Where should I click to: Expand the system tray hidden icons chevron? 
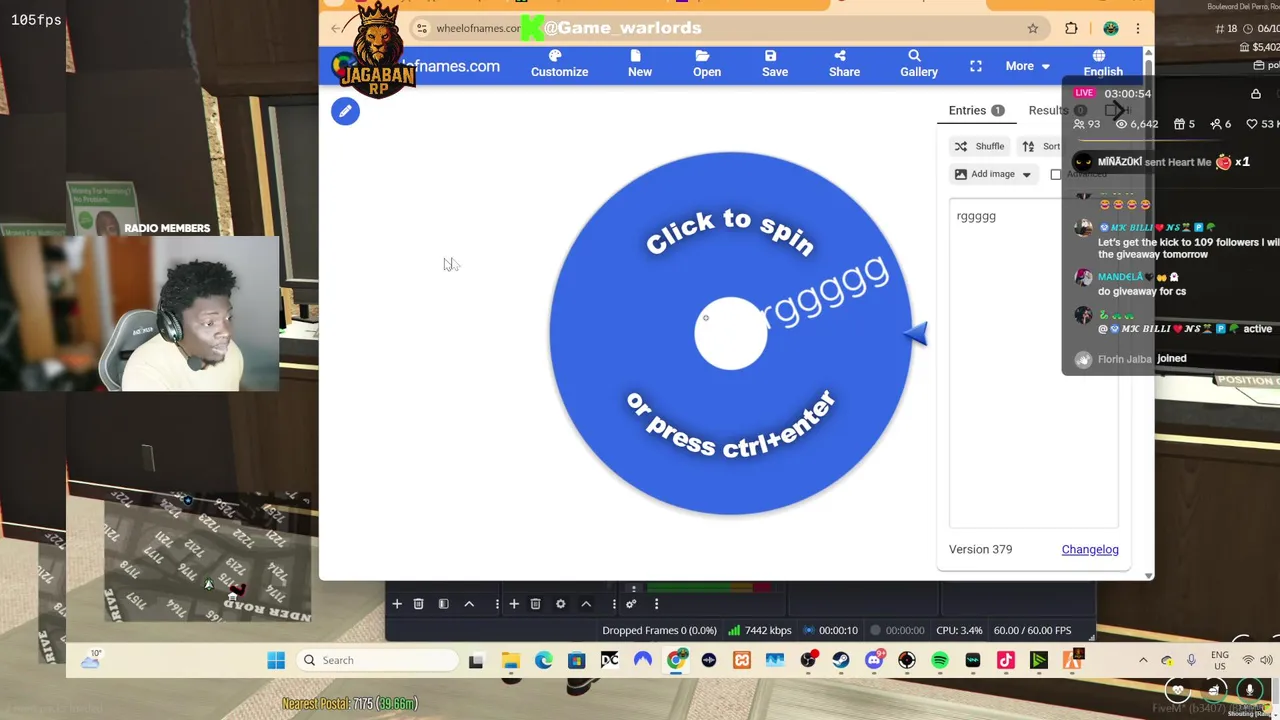[1143, 660]
